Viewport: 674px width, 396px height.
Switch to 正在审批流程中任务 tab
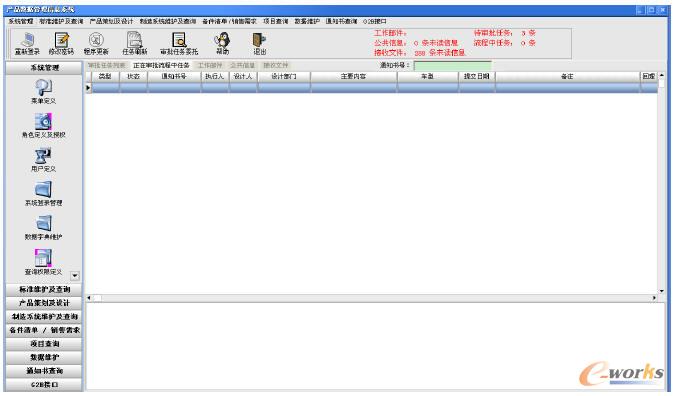(x=161, y=65)
